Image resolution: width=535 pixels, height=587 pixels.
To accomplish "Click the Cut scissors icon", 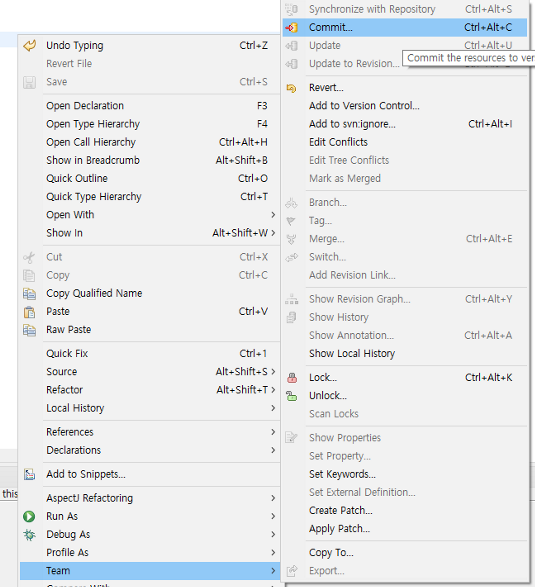I will click(x=29, y=257).
